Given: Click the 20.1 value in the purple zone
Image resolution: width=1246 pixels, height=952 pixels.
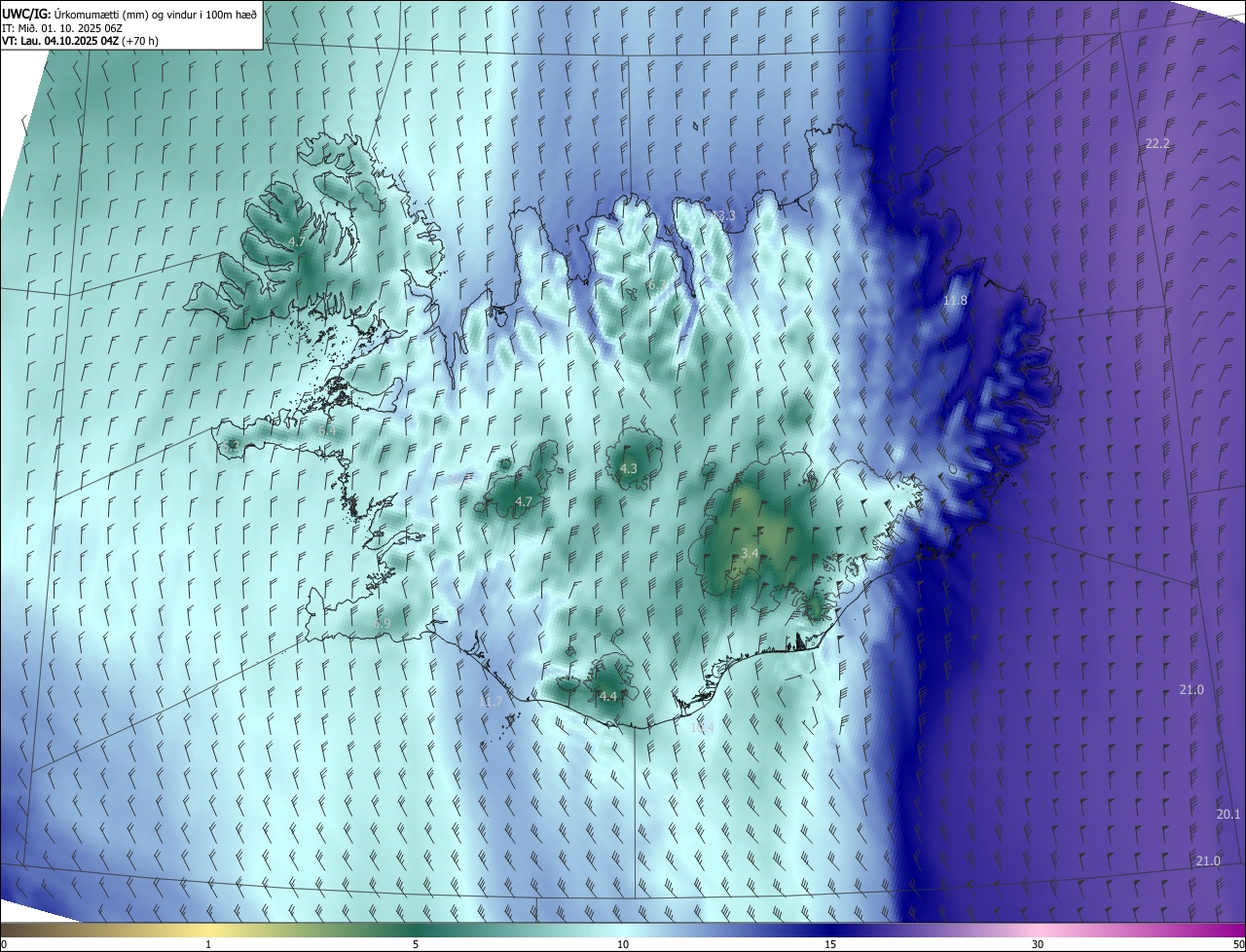Looking at the screenshot, I should (x=1228, y=814).
